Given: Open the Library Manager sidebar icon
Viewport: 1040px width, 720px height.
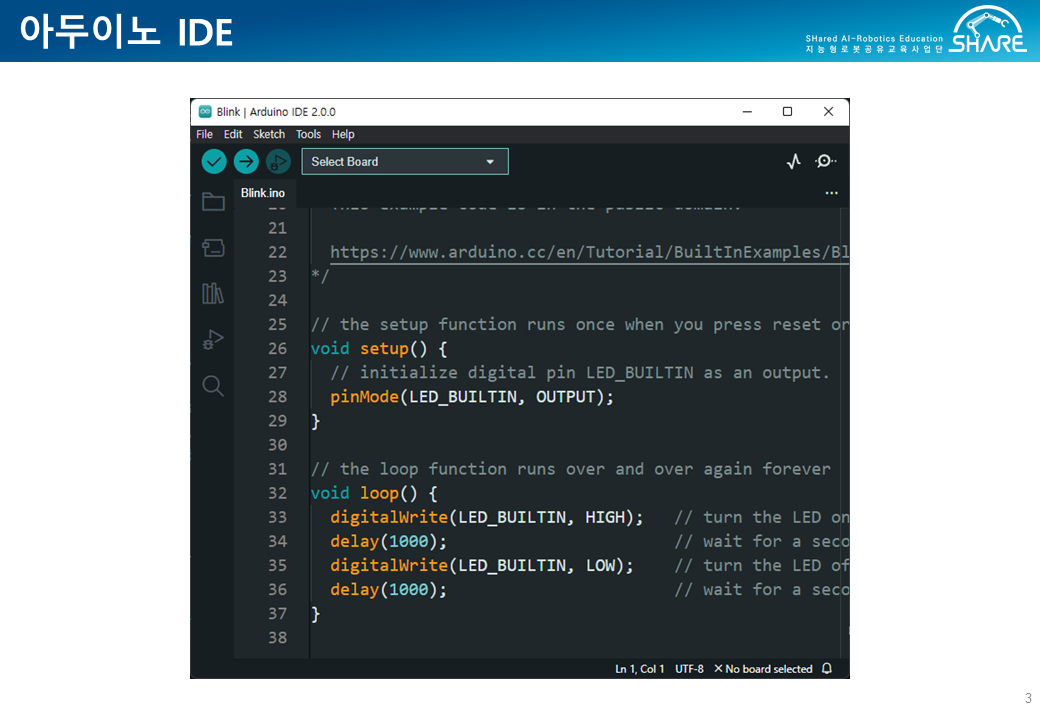Looking at the screenshot, I should 213,293.
